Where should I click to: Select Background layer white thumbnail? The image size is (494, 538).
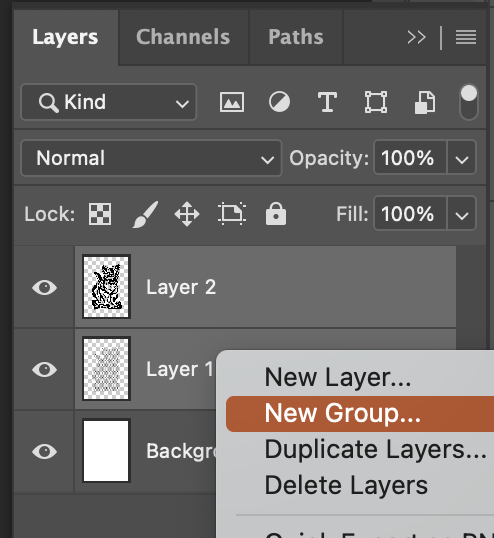click(106, 451)
